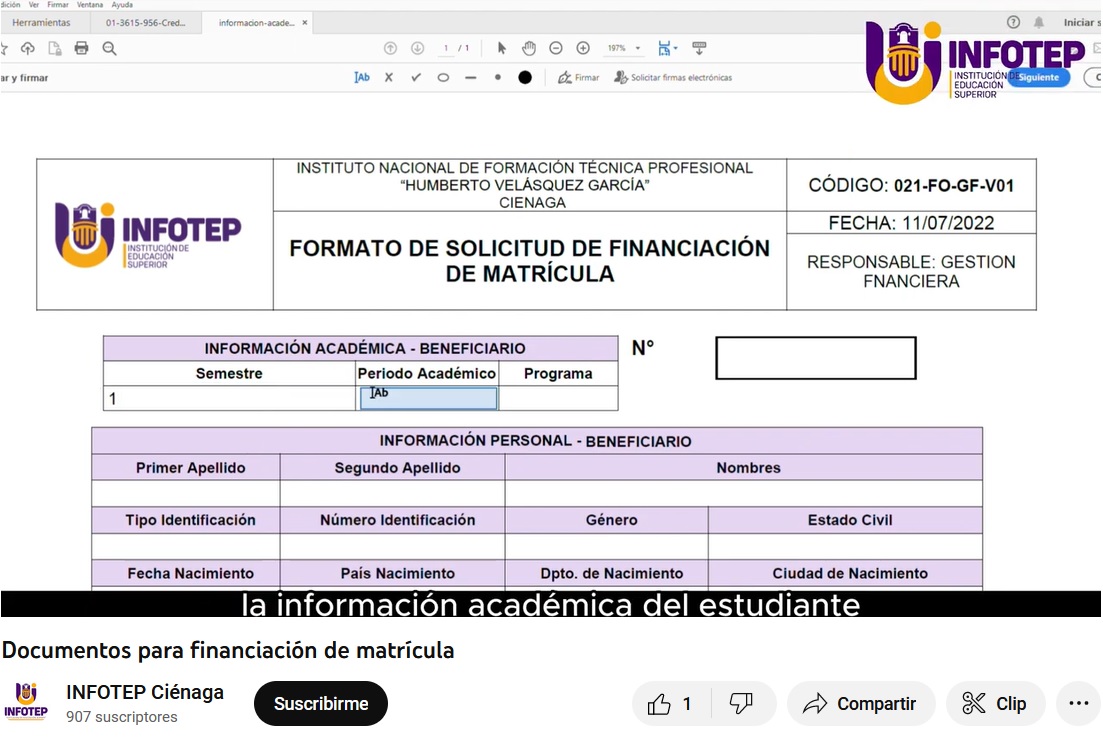This screenshot has height=743, width=1103.
Task: Zoom in with the plus circle
Action: point(583,48)
